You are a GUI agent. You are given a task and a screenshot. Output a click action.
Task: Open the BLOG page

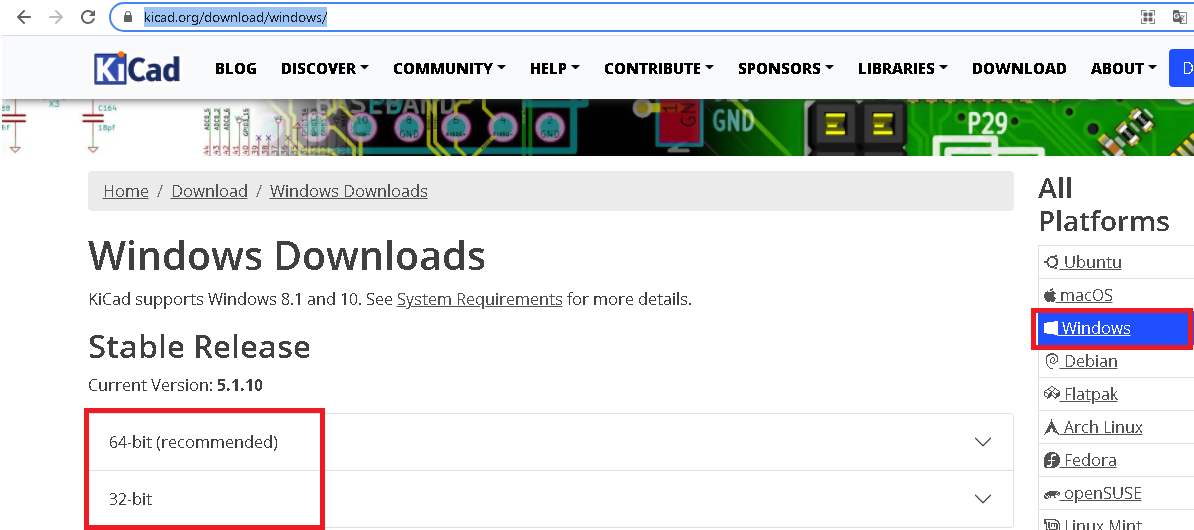point(236,69)
